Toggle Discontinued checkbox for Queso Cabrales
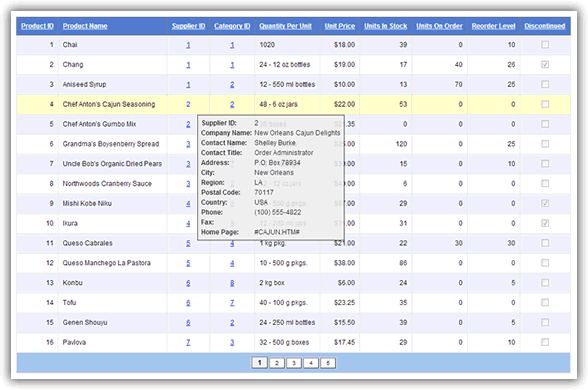This screenshot has width=588, height=390. tap(545, 243)
